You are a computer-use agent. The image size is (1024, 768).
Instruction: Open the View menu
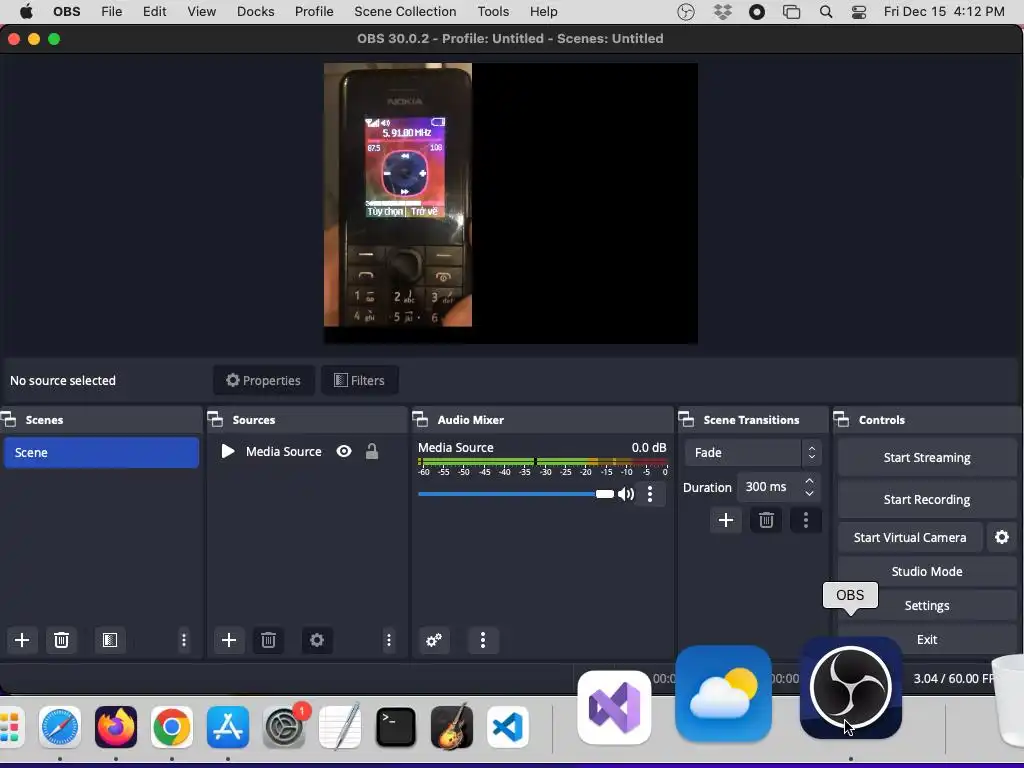pos(201,12)
